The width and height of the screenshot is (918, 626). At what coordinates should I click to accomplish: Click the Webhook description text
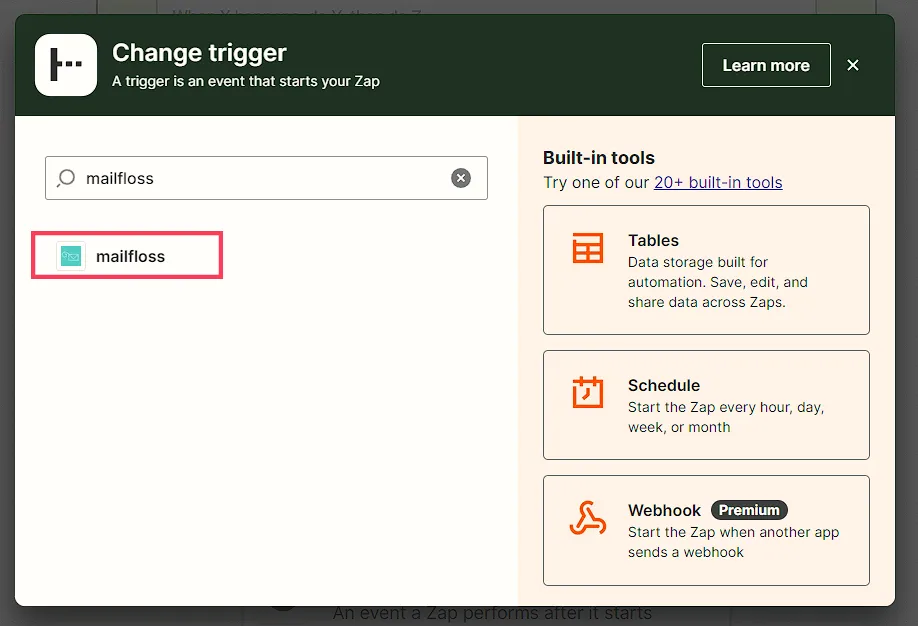click(x=734, y=542)
